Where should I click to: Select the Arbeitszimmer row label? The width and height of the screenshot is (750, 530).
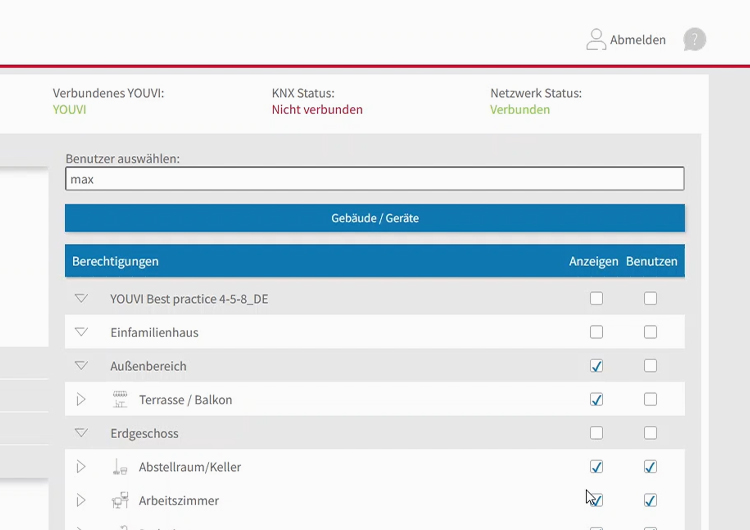[x=179, y=500]
